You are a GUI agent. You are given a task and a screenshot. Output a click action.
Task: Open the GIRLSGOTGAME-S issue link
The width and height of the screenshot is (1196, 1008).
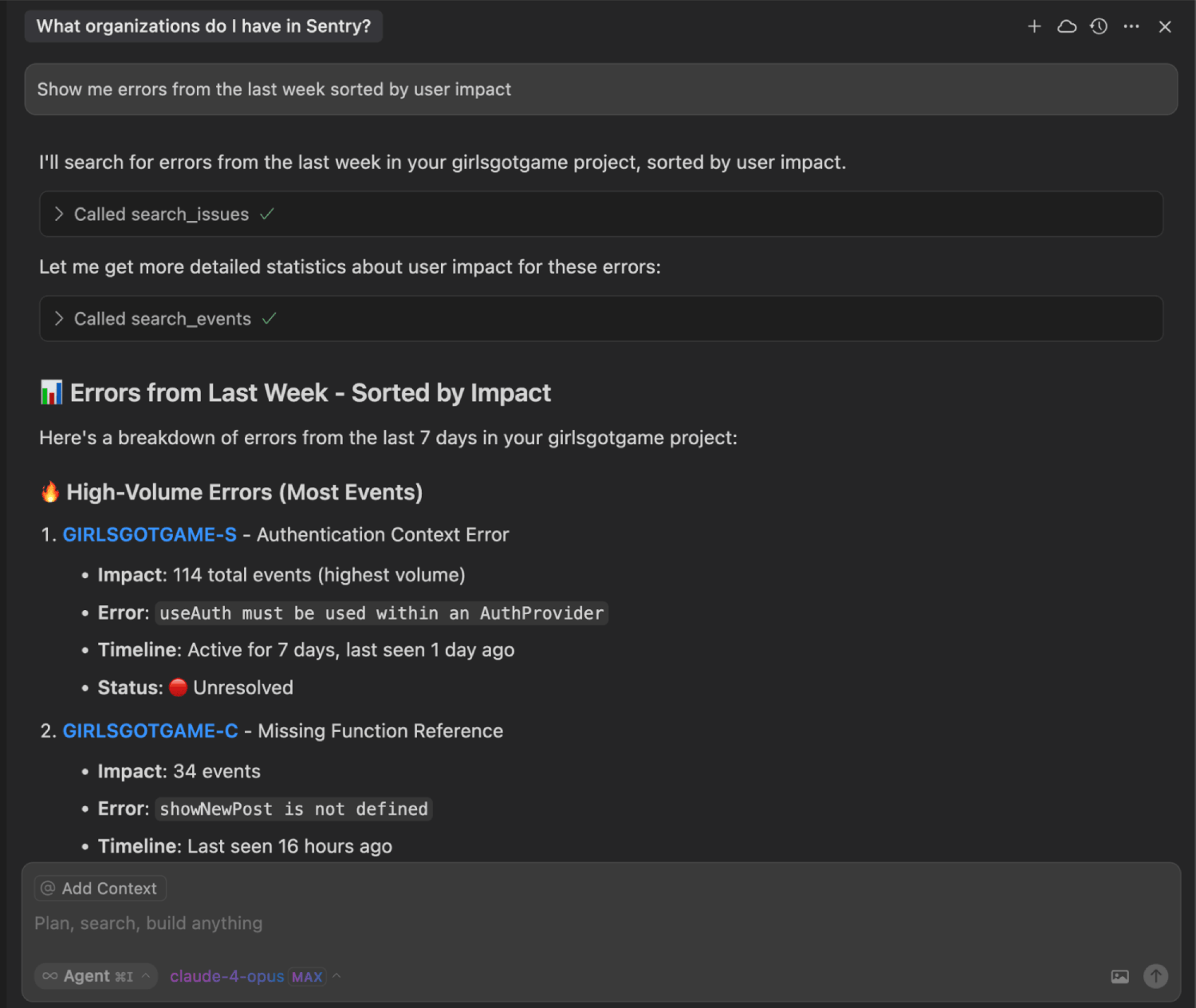149,534
